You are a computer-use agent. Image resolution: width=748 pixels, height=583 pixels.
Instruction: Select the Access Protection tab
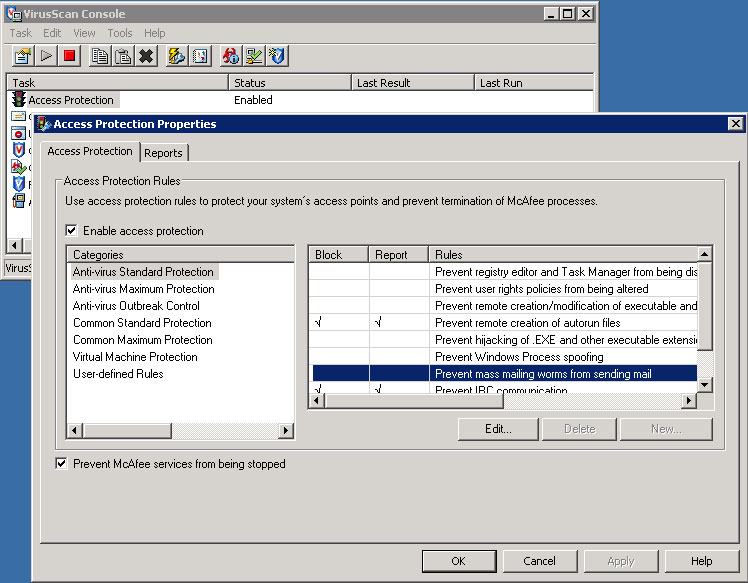pos(90,151)
